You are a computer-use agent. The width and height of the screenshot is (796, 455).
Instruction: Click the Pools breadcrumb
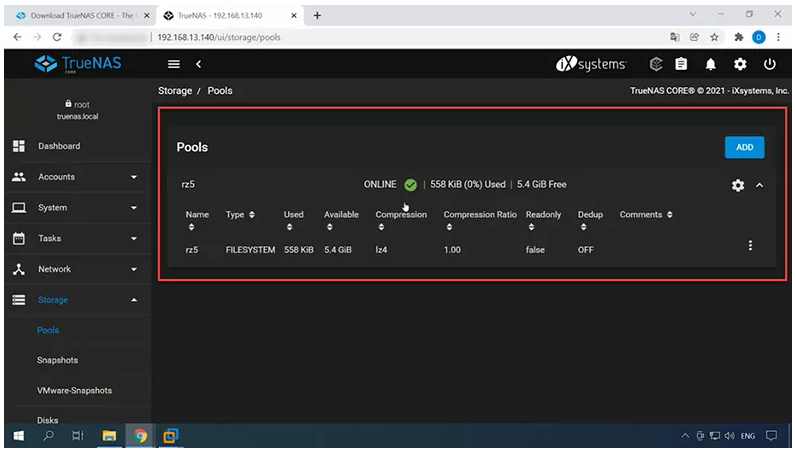(x=220, y=91)
